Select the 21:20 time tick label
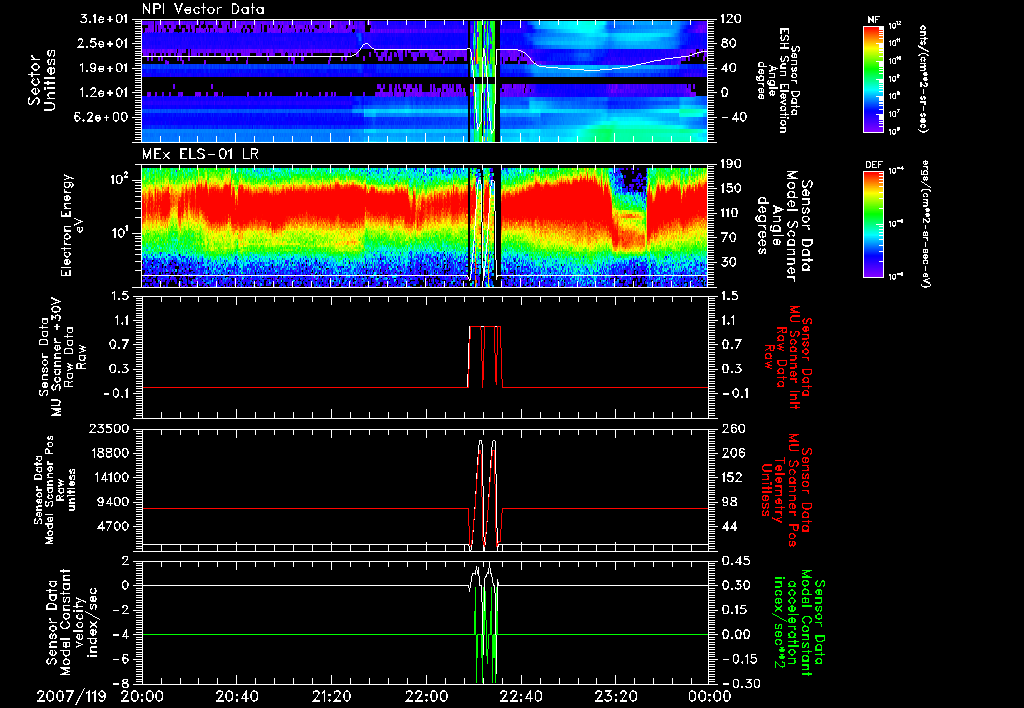 [332, 695]
